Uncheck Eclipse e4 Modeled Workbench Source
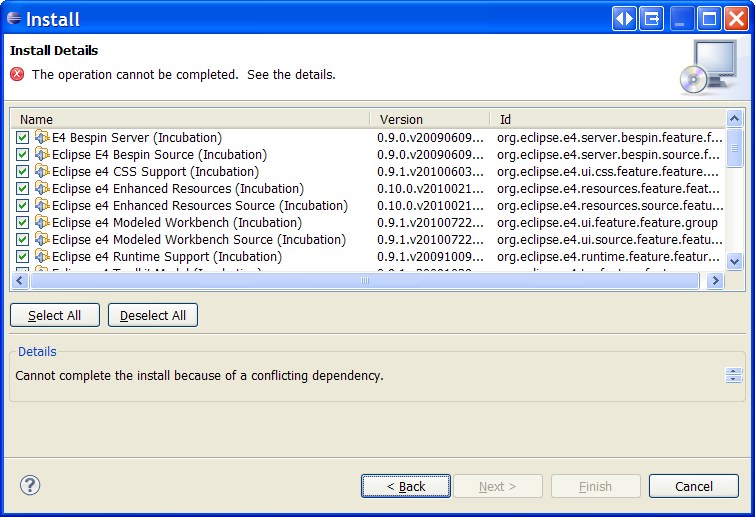755x517 pixels. coord(22,240)
